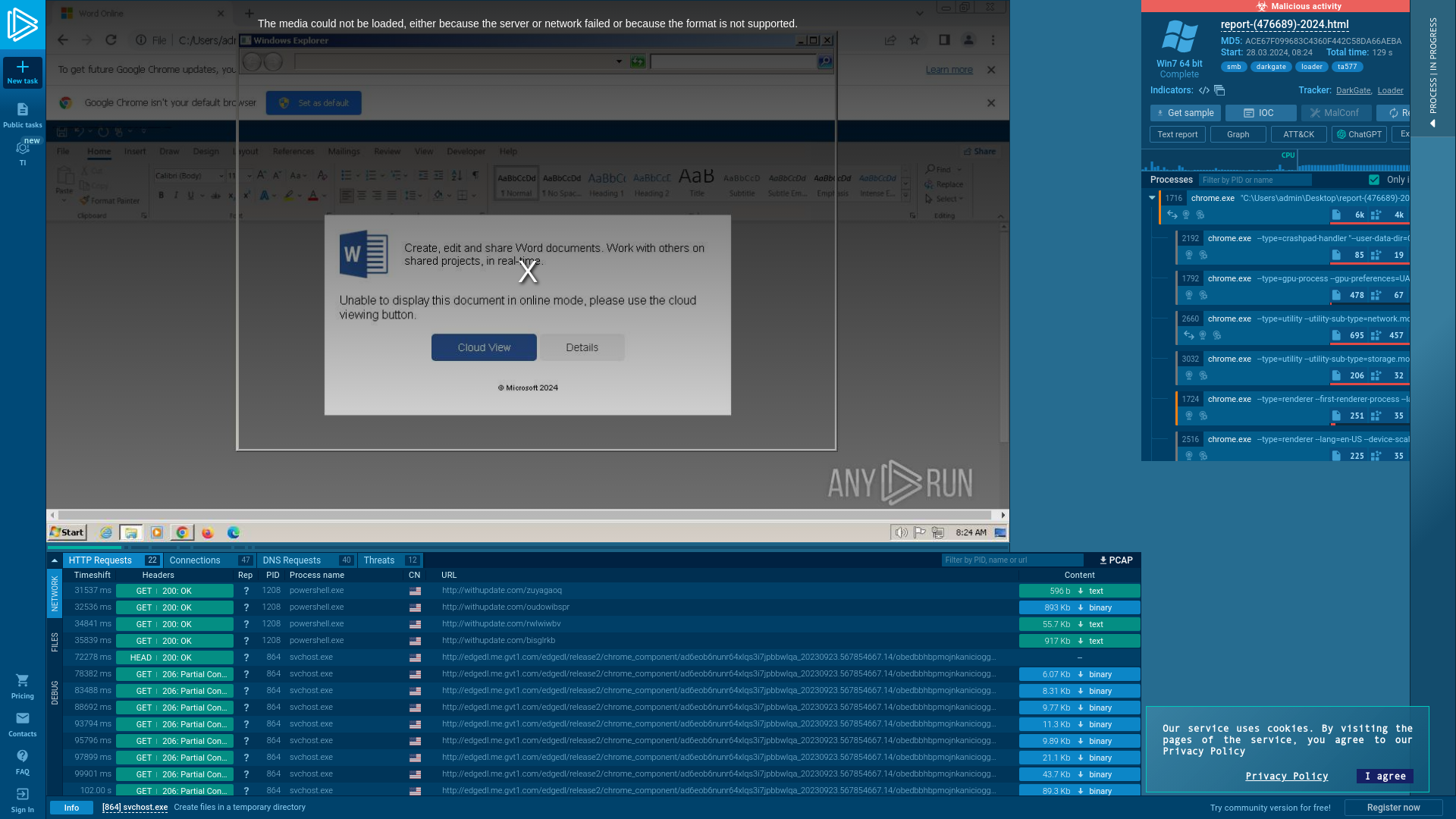The width and height of the screenshot is (1456, 819).
Task: Open the process Graph
Action: coord(1238,134)
